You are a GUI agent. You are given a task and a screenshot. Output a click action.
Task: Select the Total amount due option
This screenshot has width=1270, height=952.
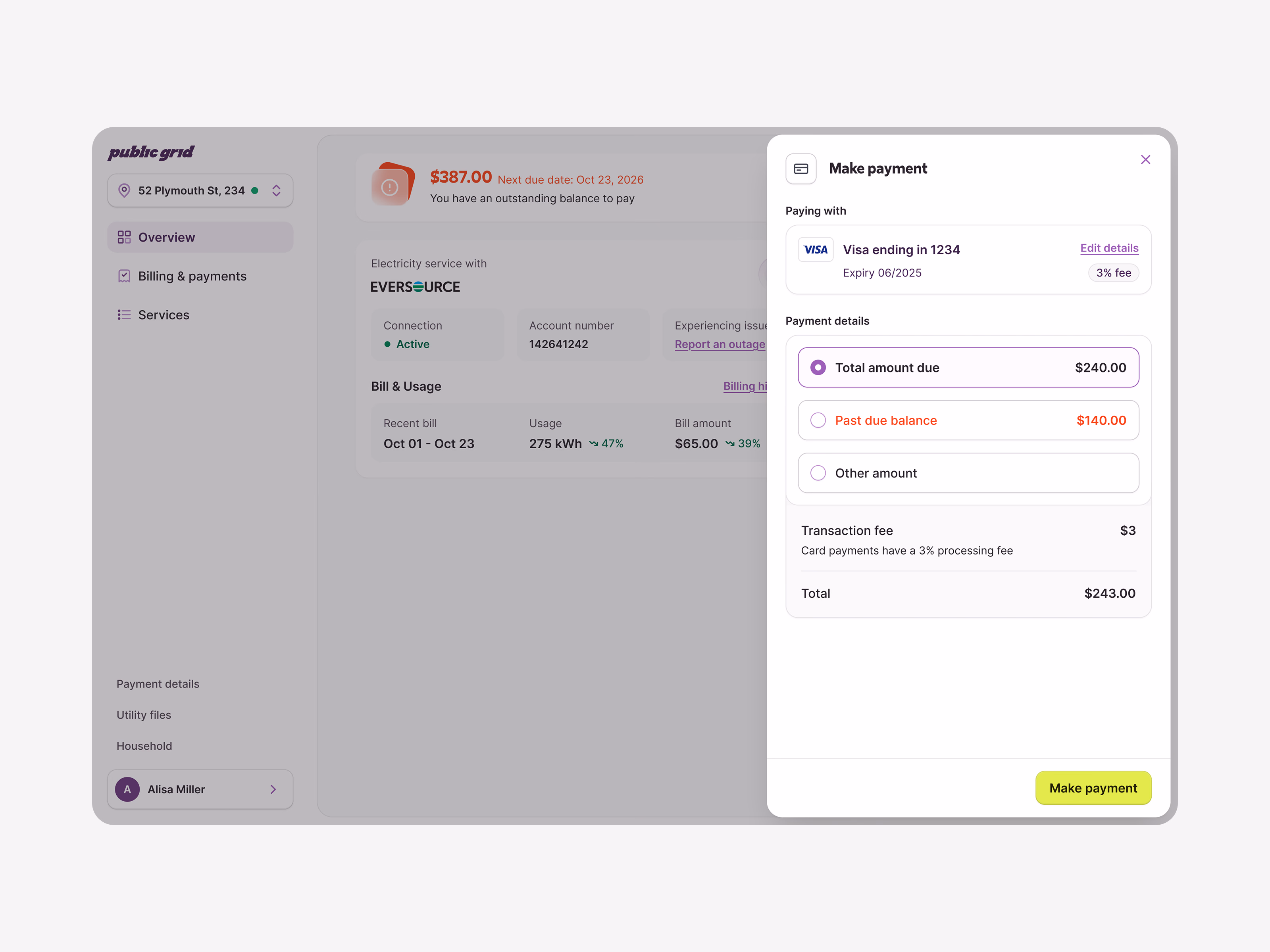click(968, 368)
